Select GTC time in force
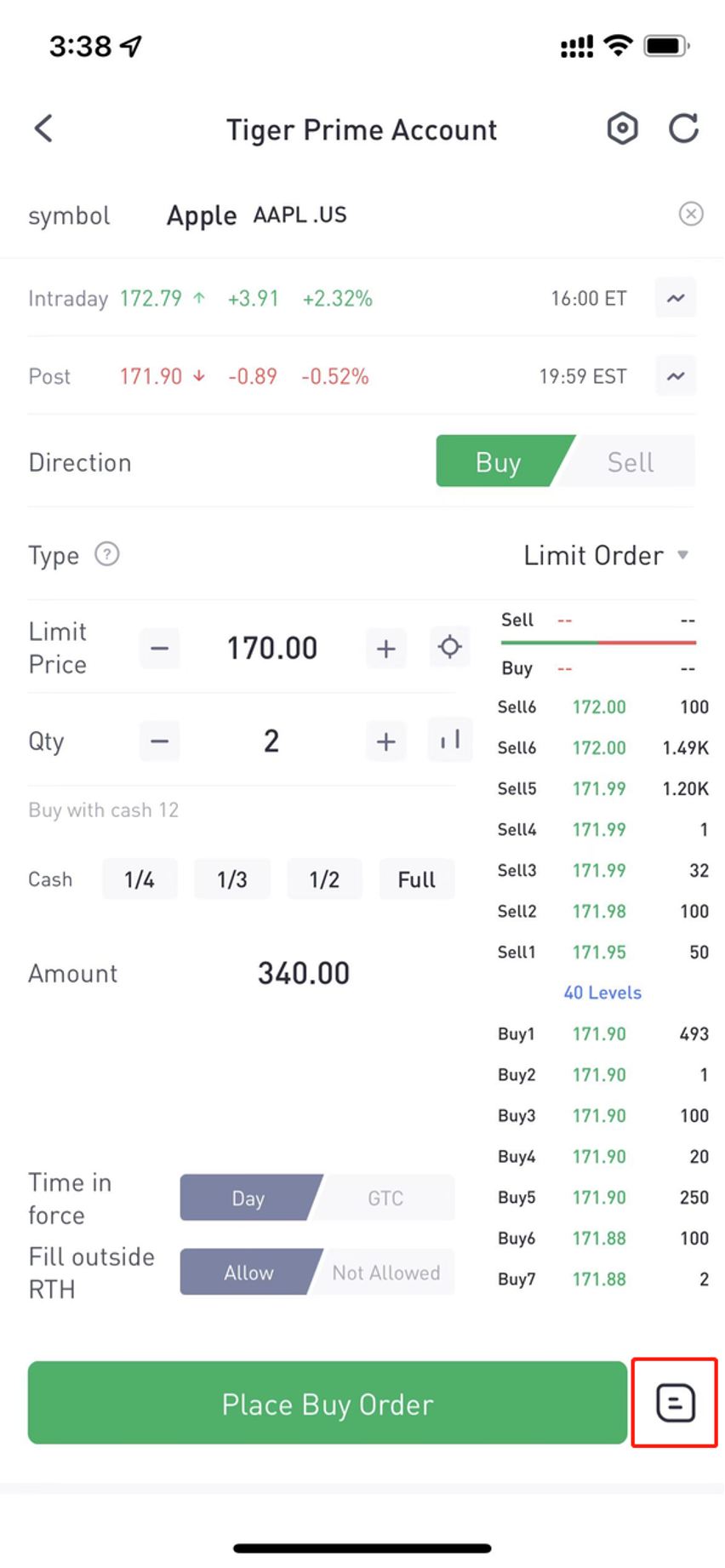 tap(385, 1198)
